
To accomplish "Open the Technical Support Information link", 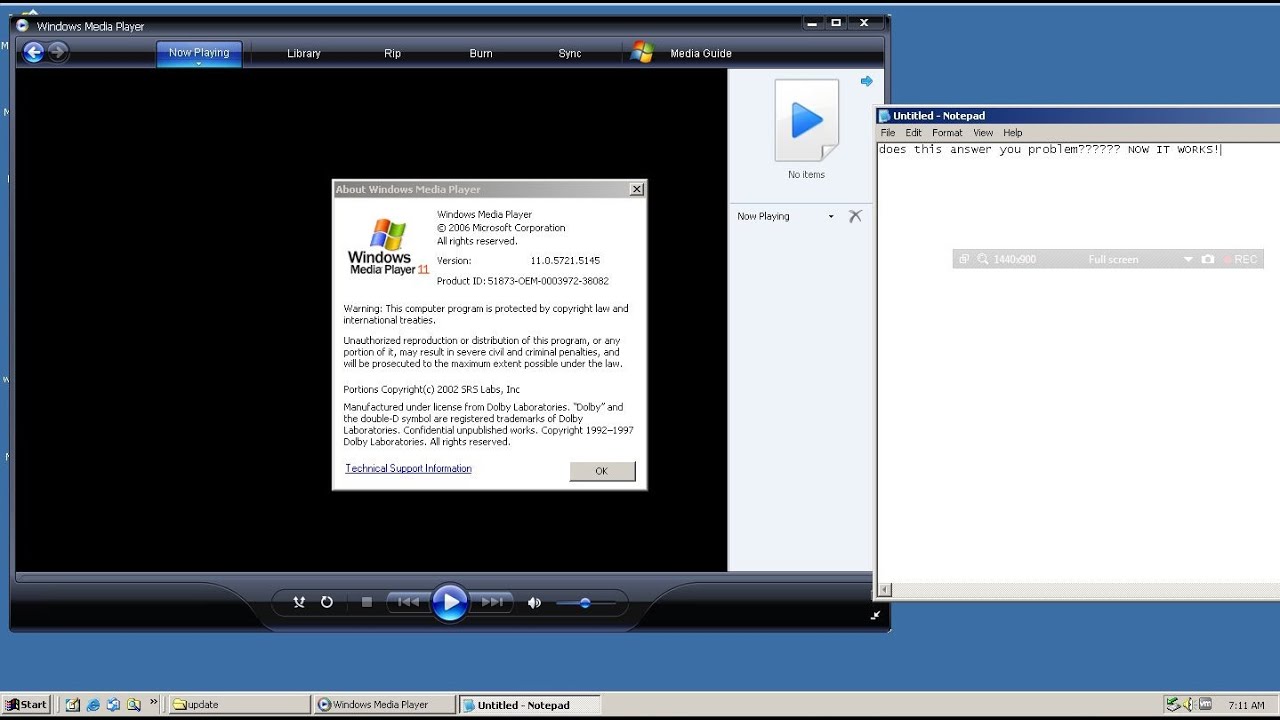I will pyautogui.click(x=408, y=468).
